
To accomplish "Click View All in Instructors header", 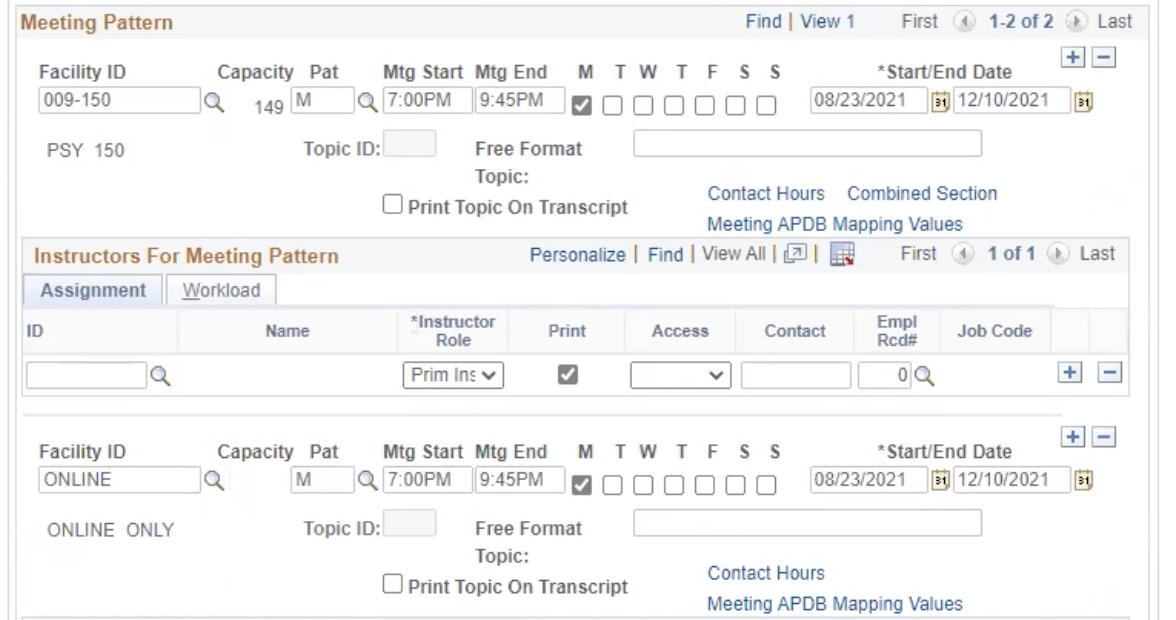I will click(x=734, y=254).
